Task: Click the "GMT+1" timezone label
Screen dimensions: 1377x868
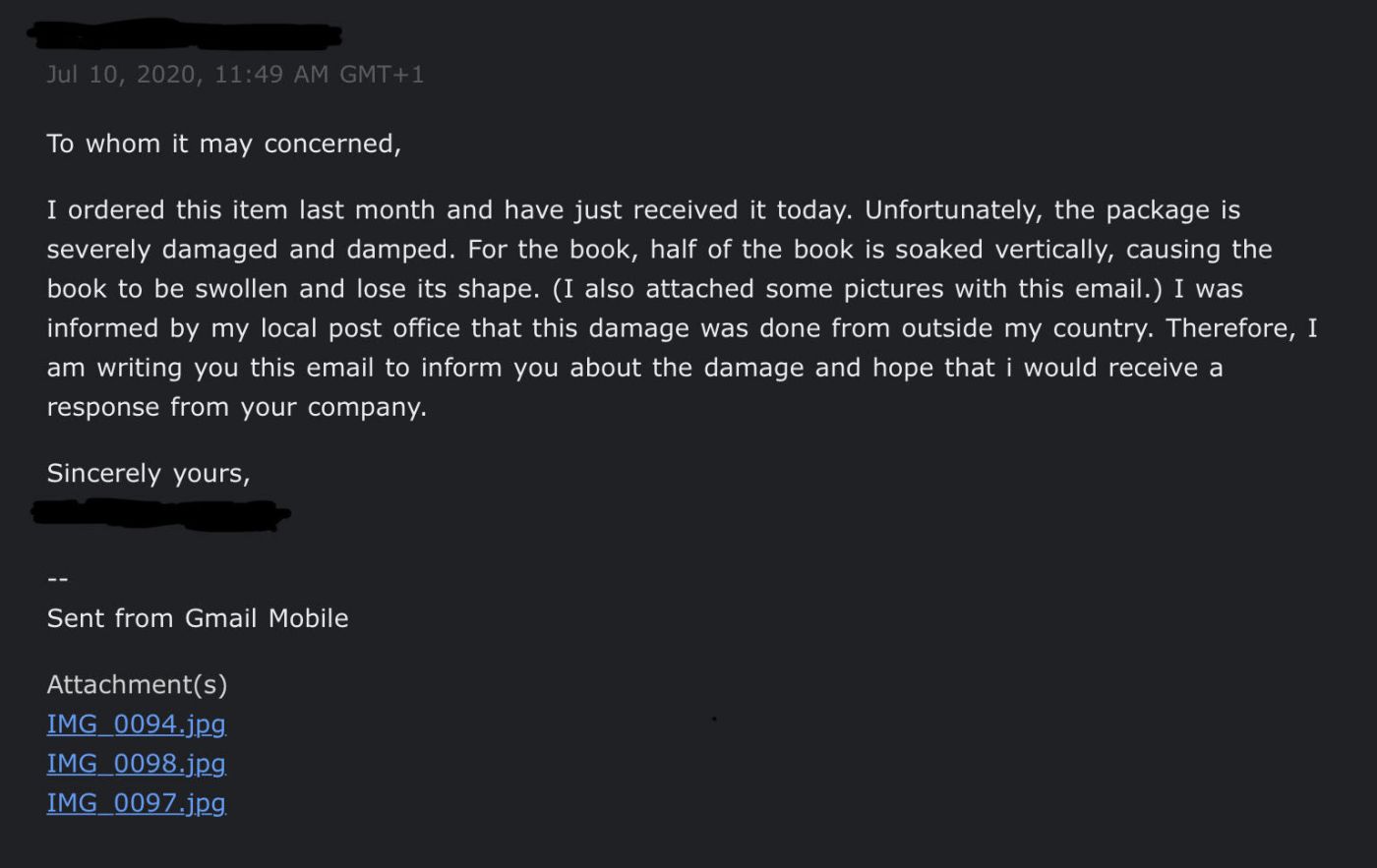Action: pos(382,75)
